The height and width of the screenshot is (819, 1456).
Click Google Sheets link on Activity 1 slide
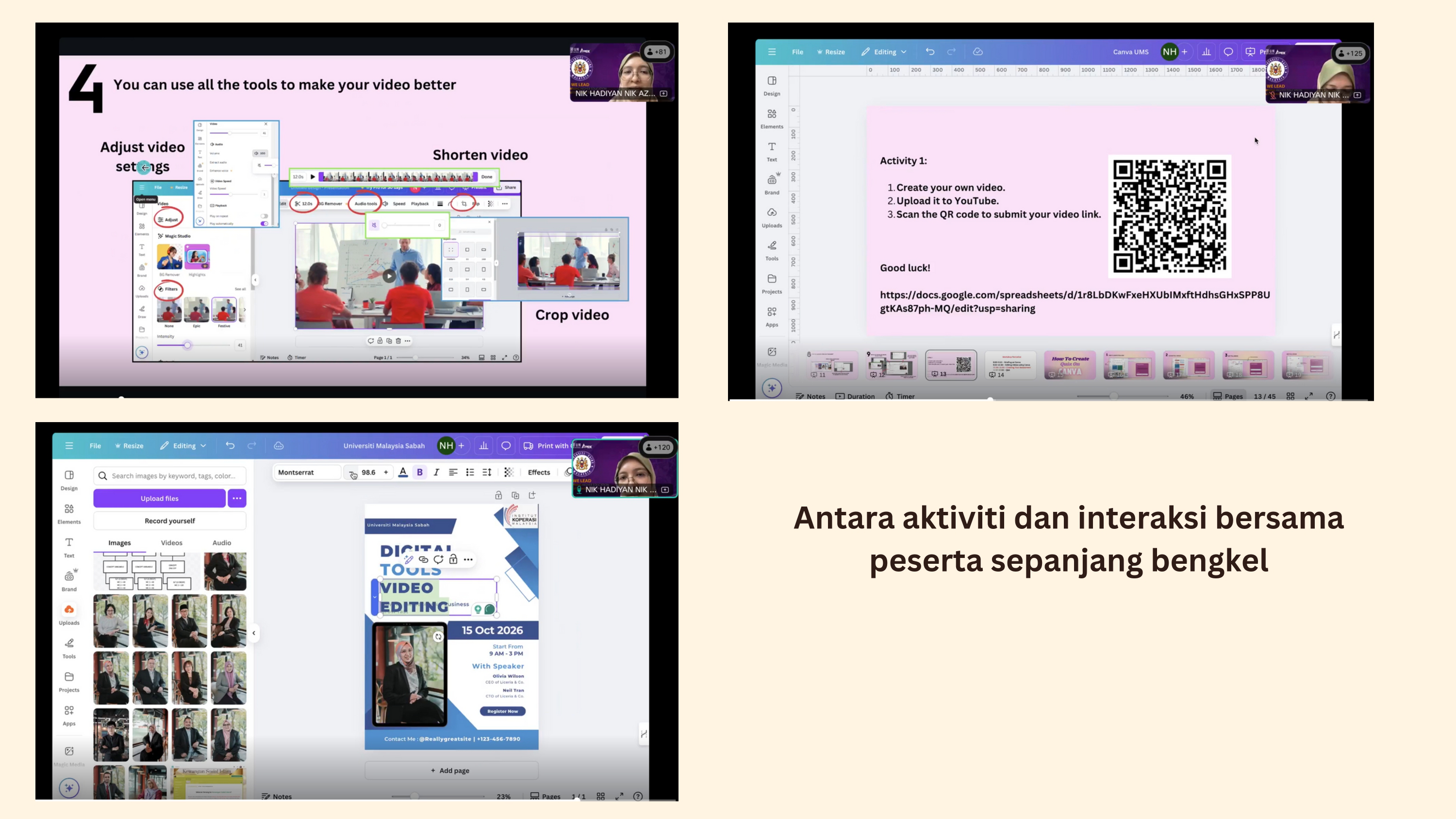[x=1075, y=301]
